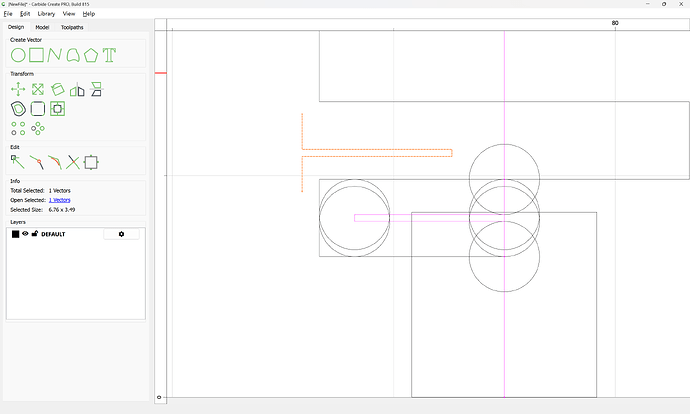The width and height of the screenshot is (690, 414).
Task: Activate the Node Edit tool
Action: [18, 162]
